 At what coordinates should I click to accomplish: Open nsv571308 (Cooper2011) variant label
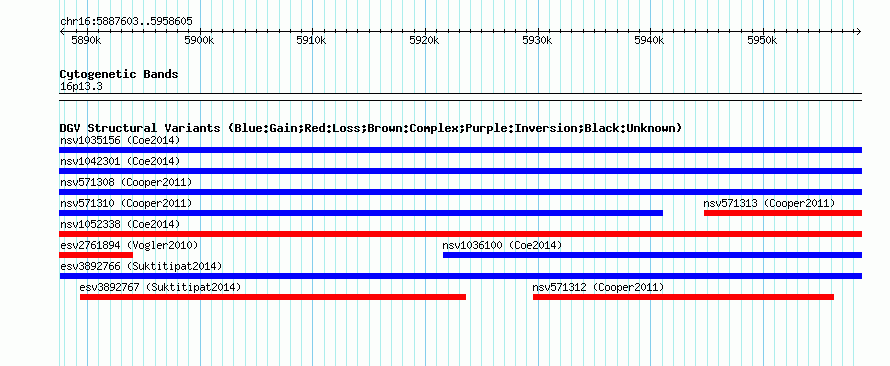(126, 182)
